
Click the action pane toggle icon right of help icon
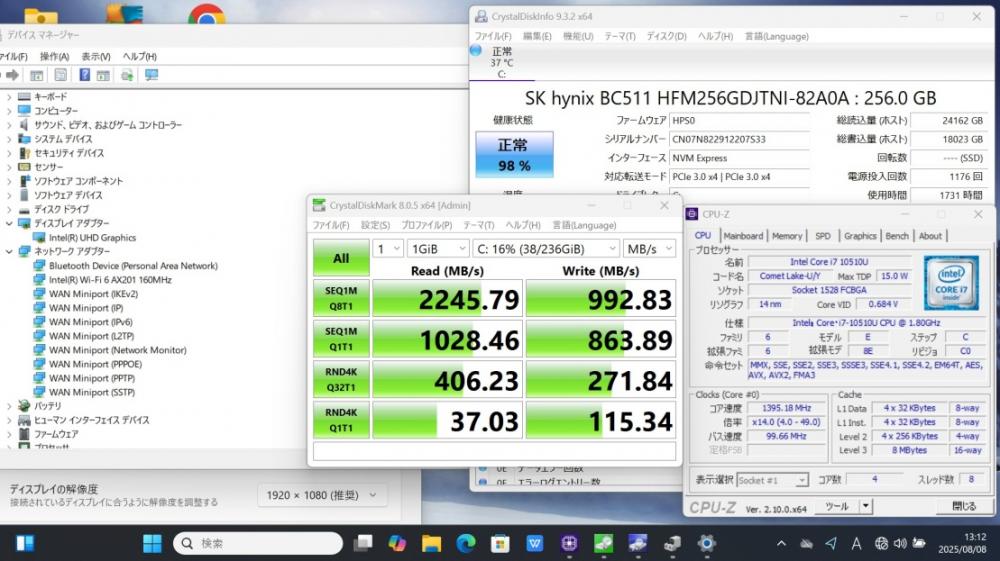point(103,75)
